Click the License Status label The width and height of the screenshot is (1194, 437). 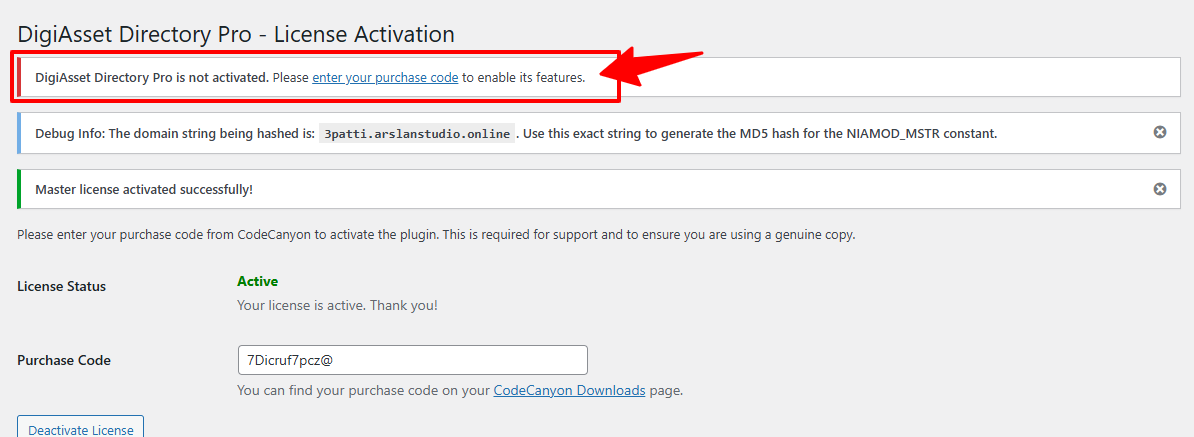61,286
